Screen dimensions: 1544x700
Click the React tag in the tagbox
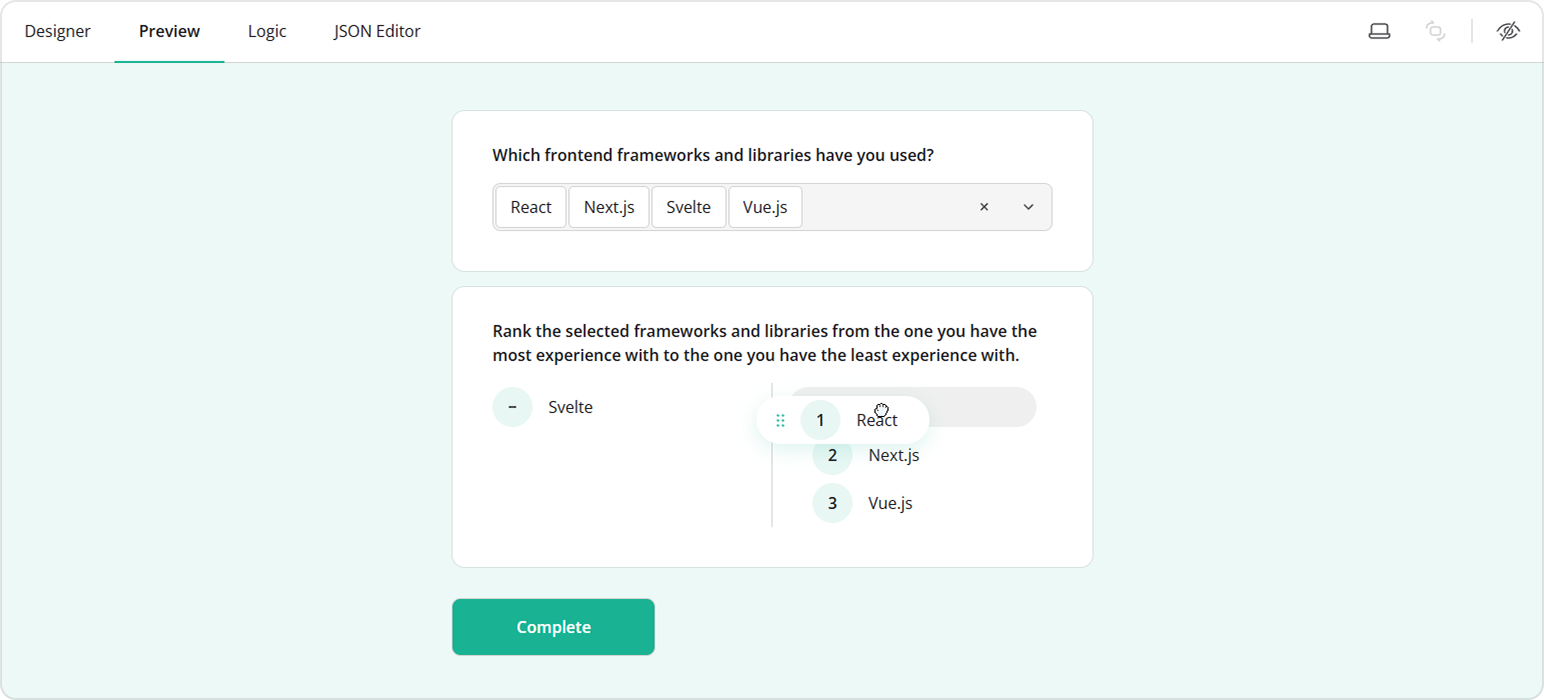click(531, 207)
